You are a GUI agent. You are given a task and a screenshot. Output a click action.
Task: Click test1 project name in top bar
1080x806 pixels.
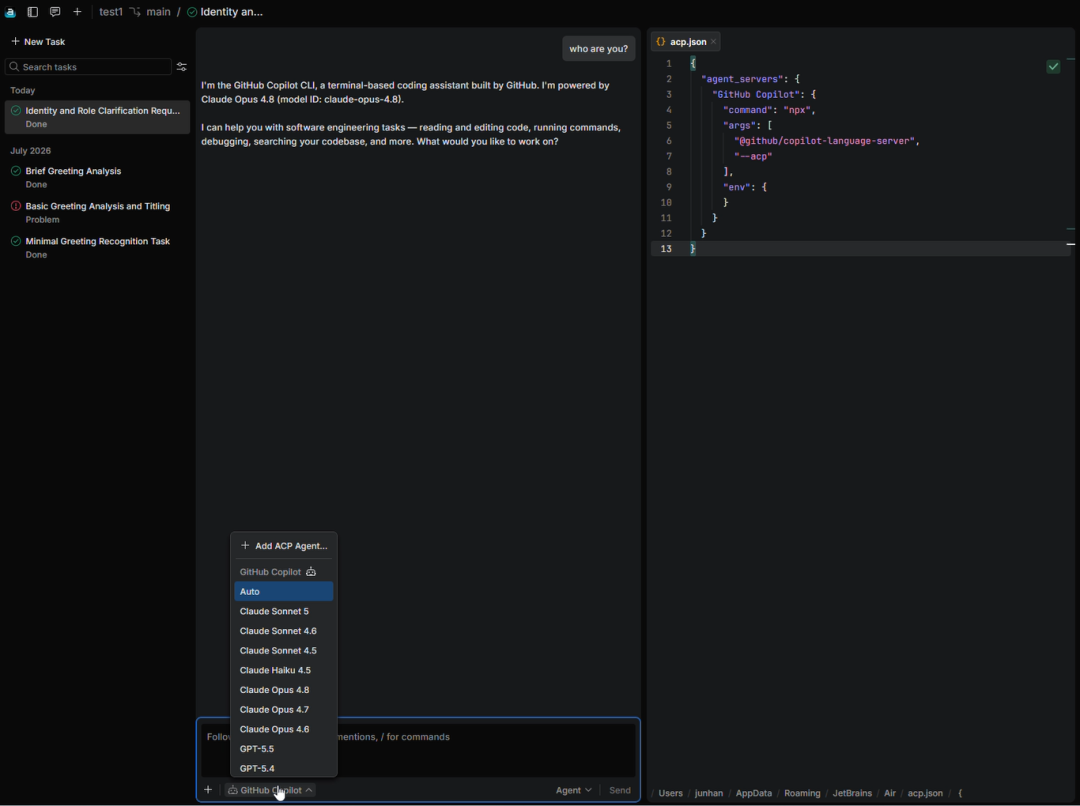point(111,12)
